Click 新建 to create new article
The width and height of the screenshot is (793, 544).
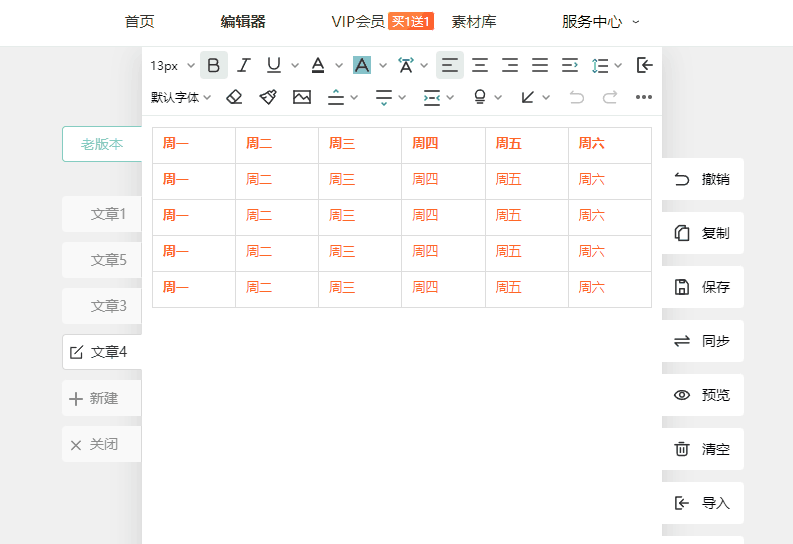(x=102, y=398)
